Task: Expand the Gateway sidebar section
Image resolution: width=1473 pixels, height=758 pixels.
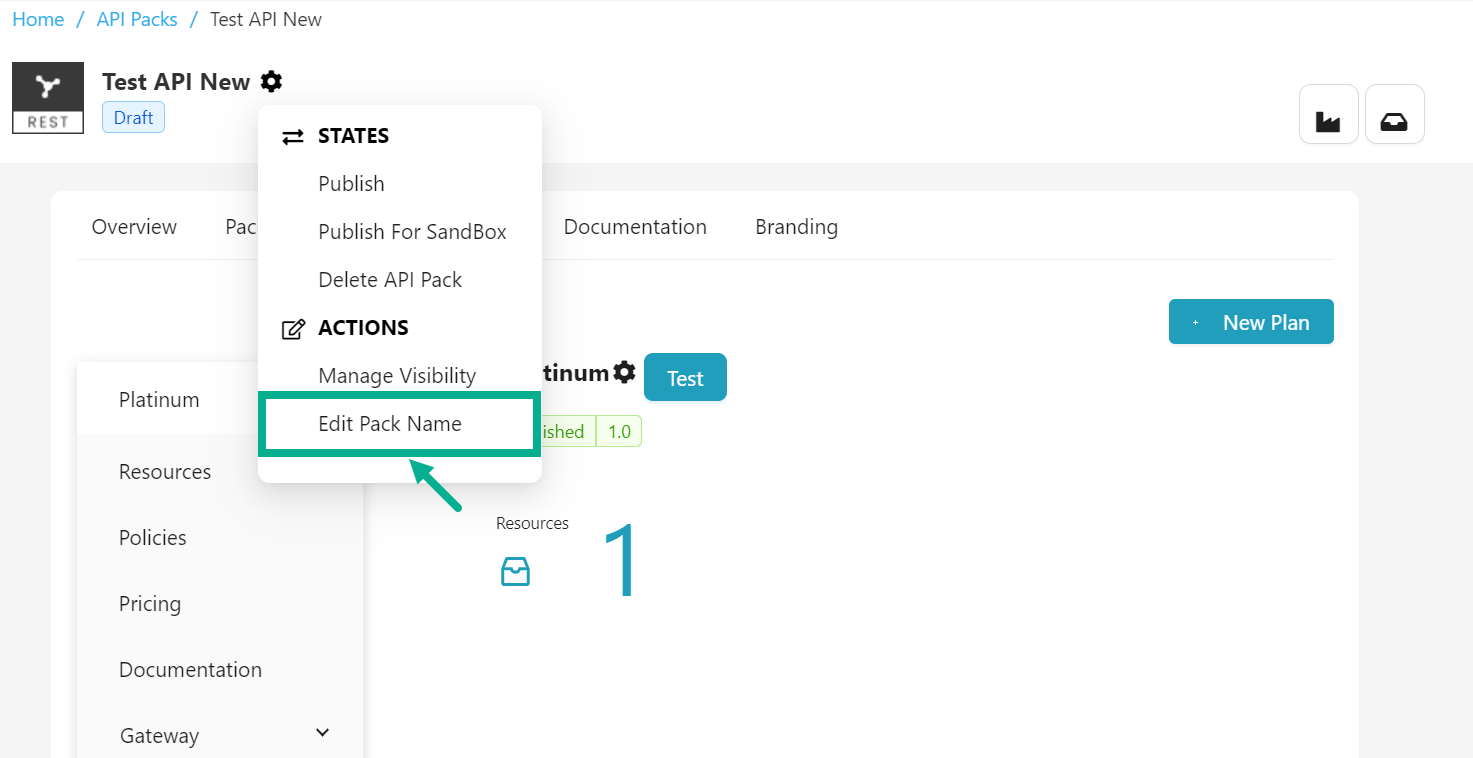Action: [x=322, y=733]
